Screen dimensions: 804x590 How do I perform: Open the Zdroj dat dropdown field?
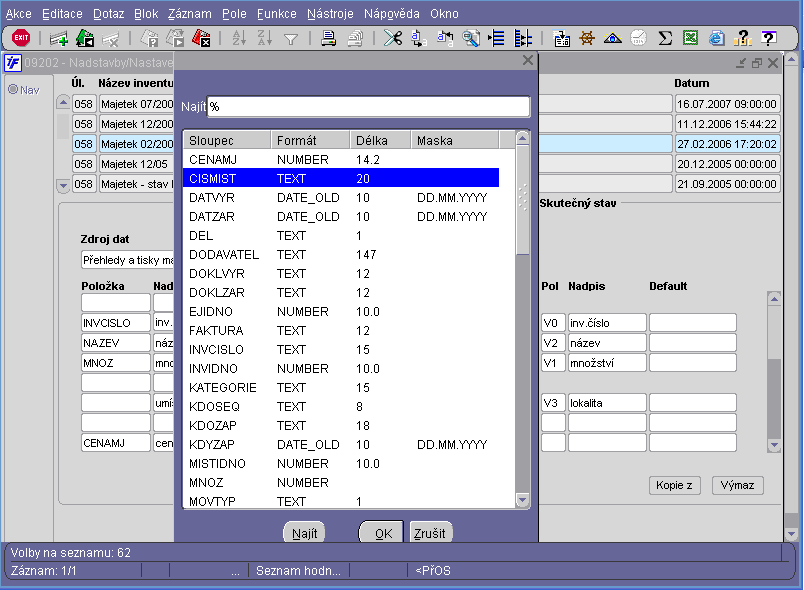[128, 260]
